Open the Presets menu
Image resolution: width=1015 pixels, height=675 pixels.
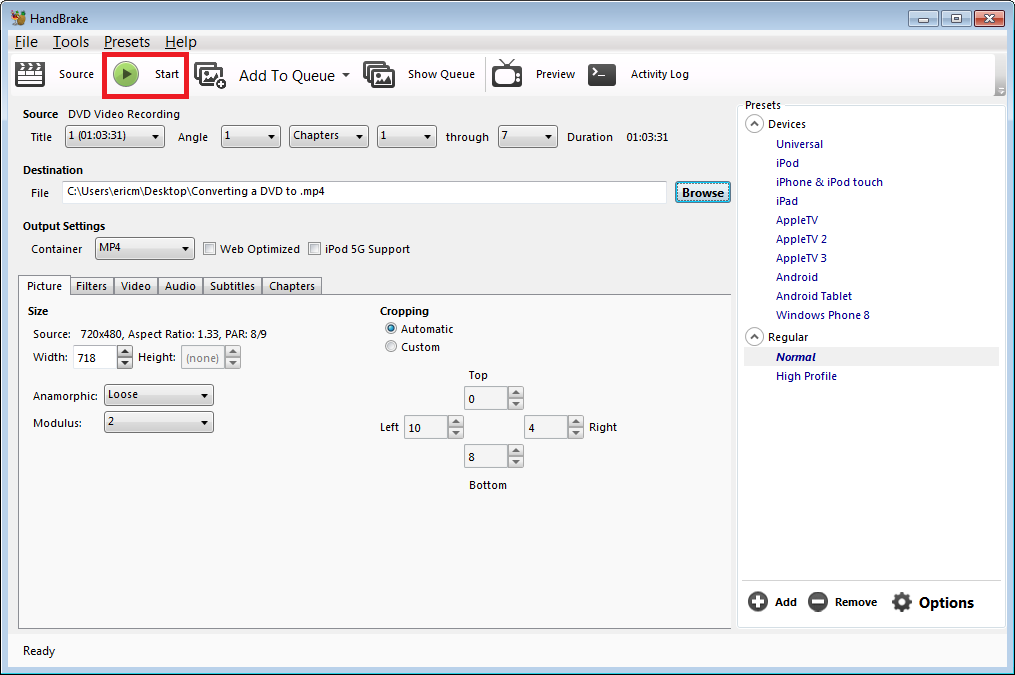[x=127, y=42]
